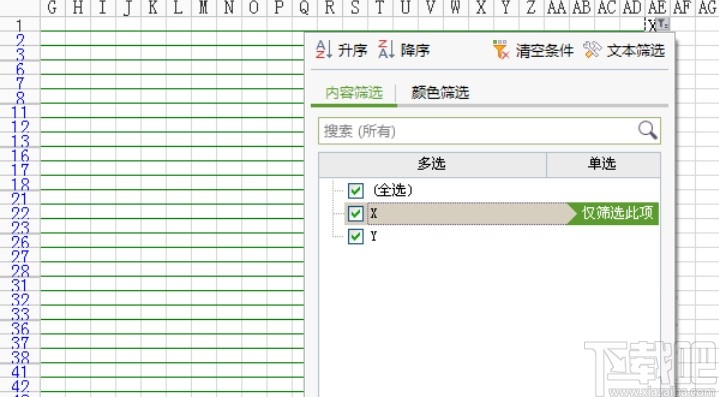719x397 pixels.
Task: Click the magnifier search icon
Action: [x=647, y=131]
